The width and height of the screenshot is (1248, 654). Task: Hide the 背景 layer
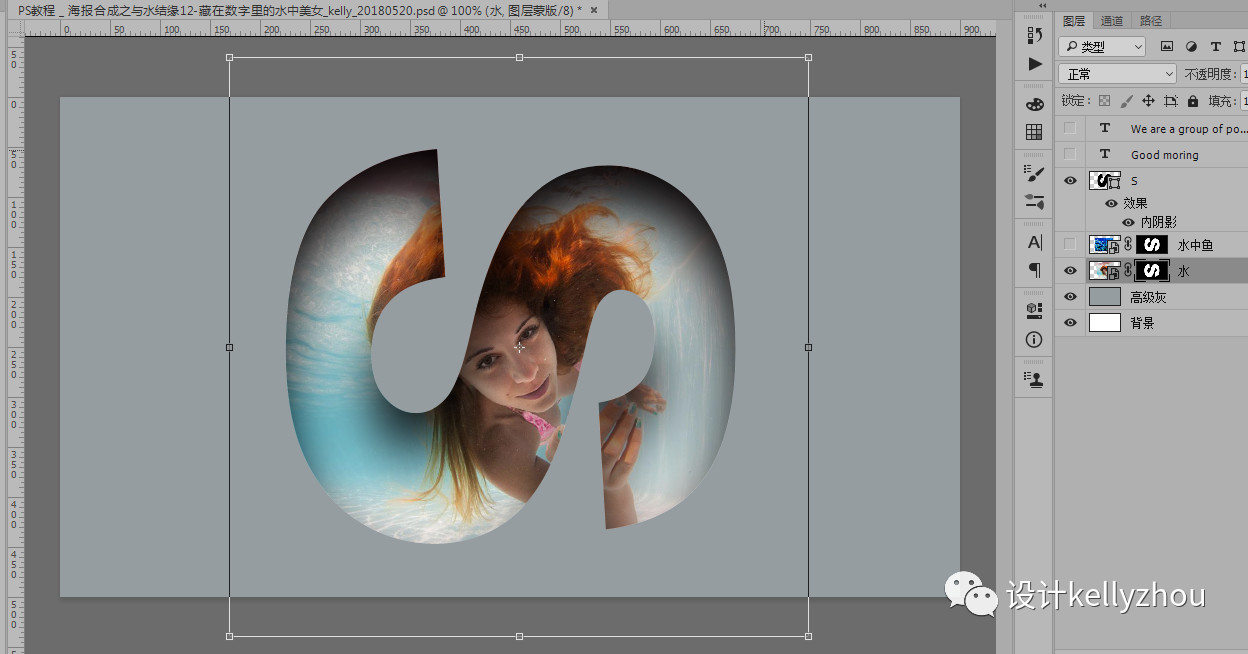[x=1070, y=323]
